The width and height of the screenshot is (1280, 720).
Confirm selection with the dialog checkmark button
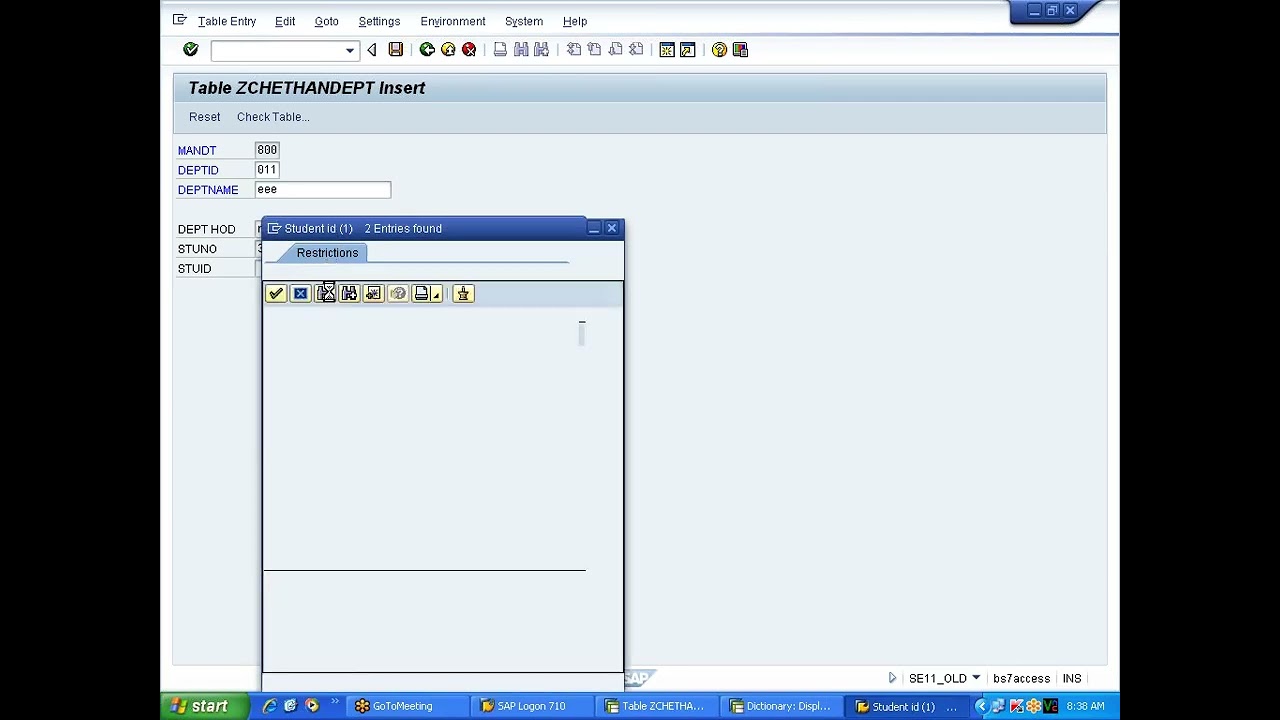(276, 294)
